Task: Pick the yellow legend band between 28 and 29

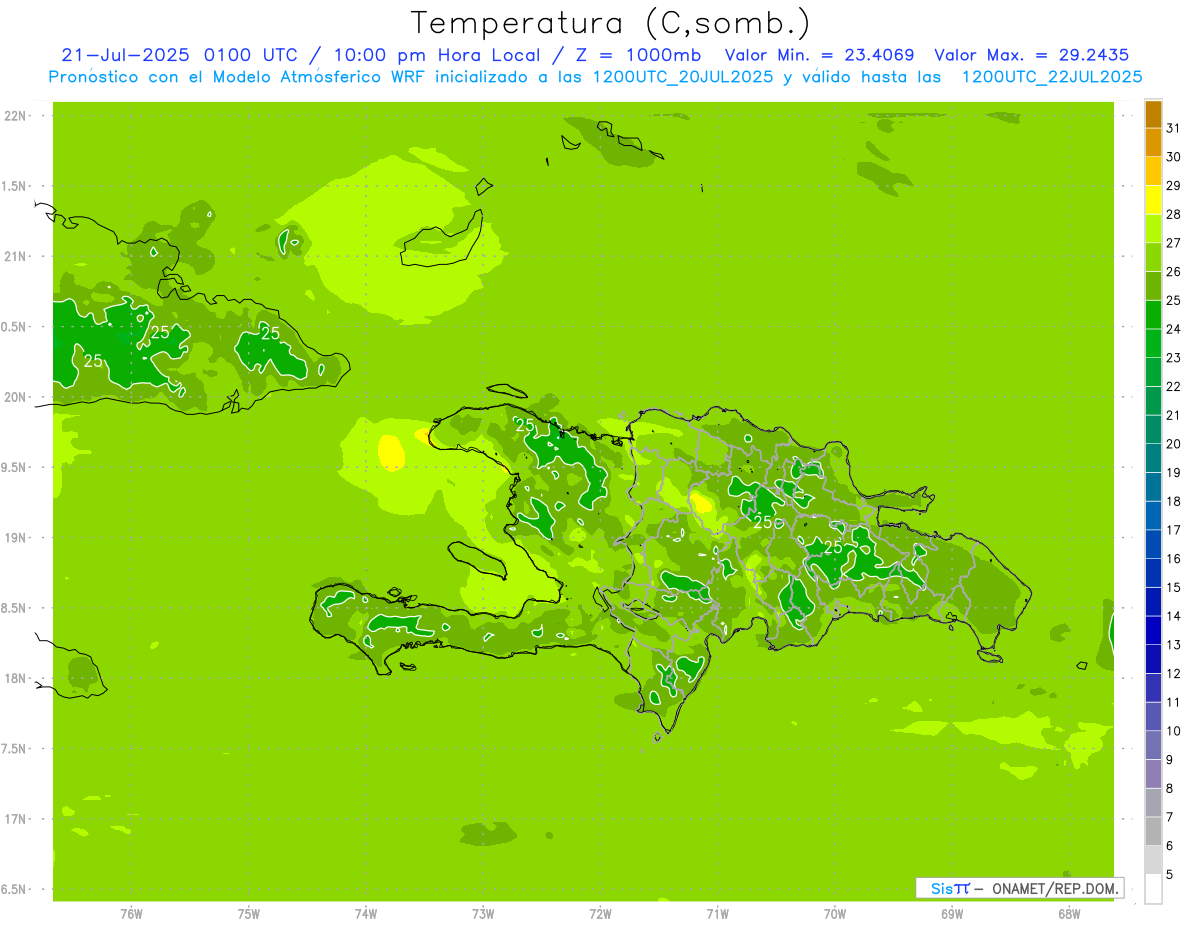Action: [1153, 200]
